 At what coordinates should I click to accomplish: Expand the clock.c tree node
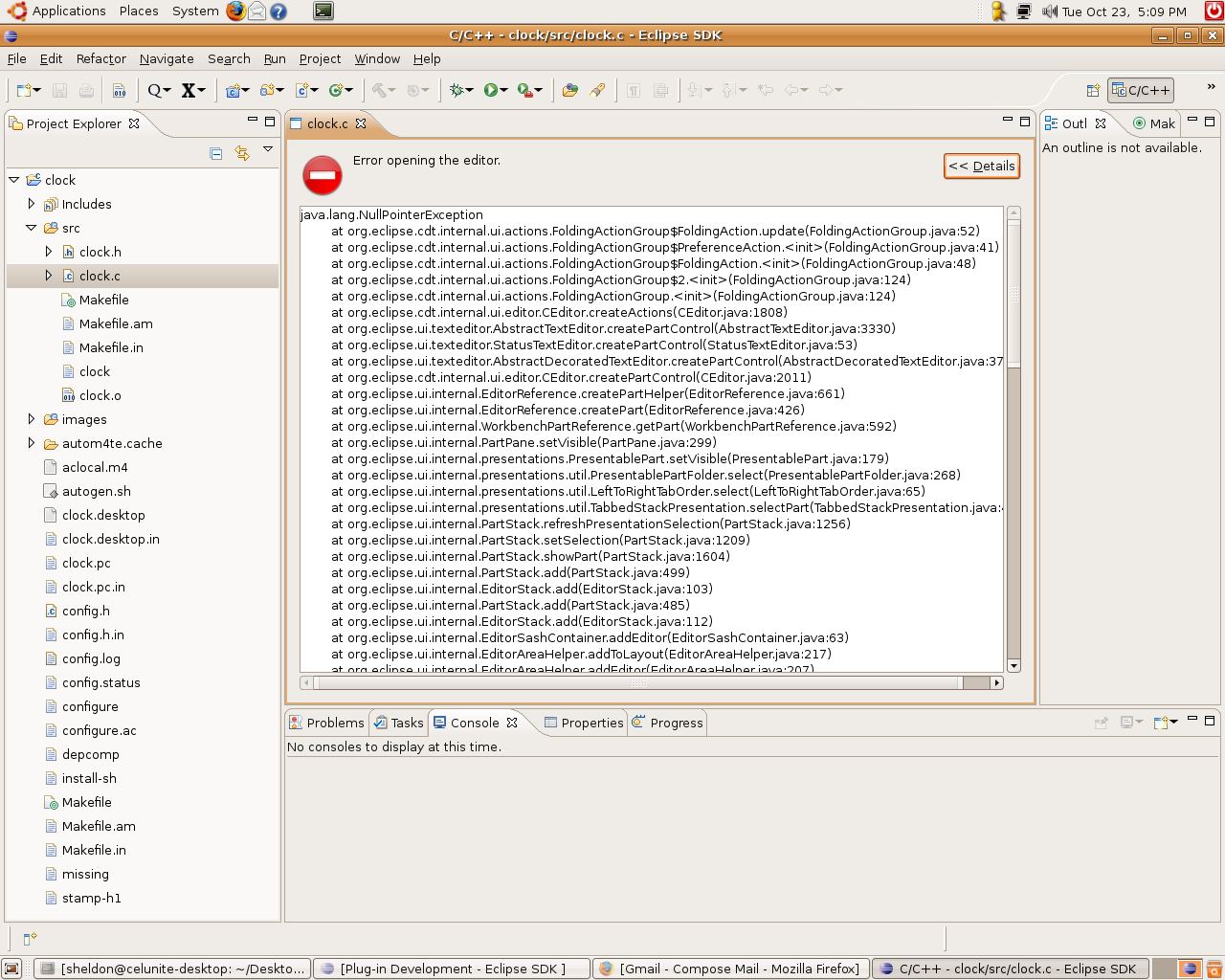pyautogui.click(x=49, y=276)
